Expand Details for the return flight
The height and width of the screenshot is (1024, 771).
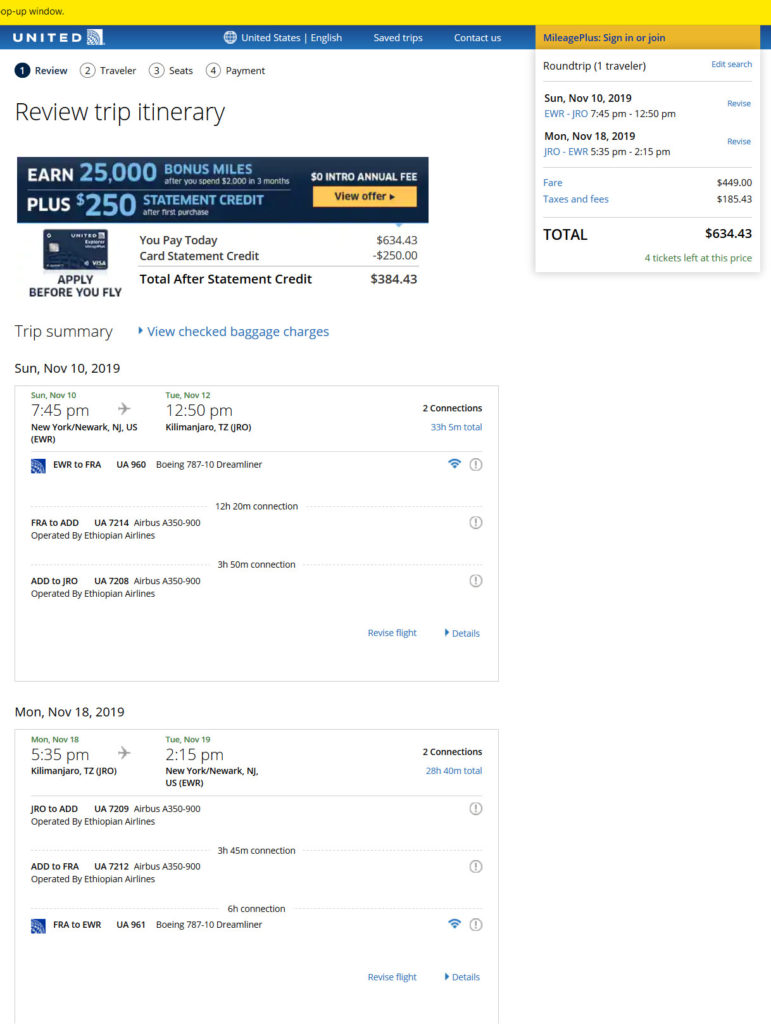[x=462, y=977]
